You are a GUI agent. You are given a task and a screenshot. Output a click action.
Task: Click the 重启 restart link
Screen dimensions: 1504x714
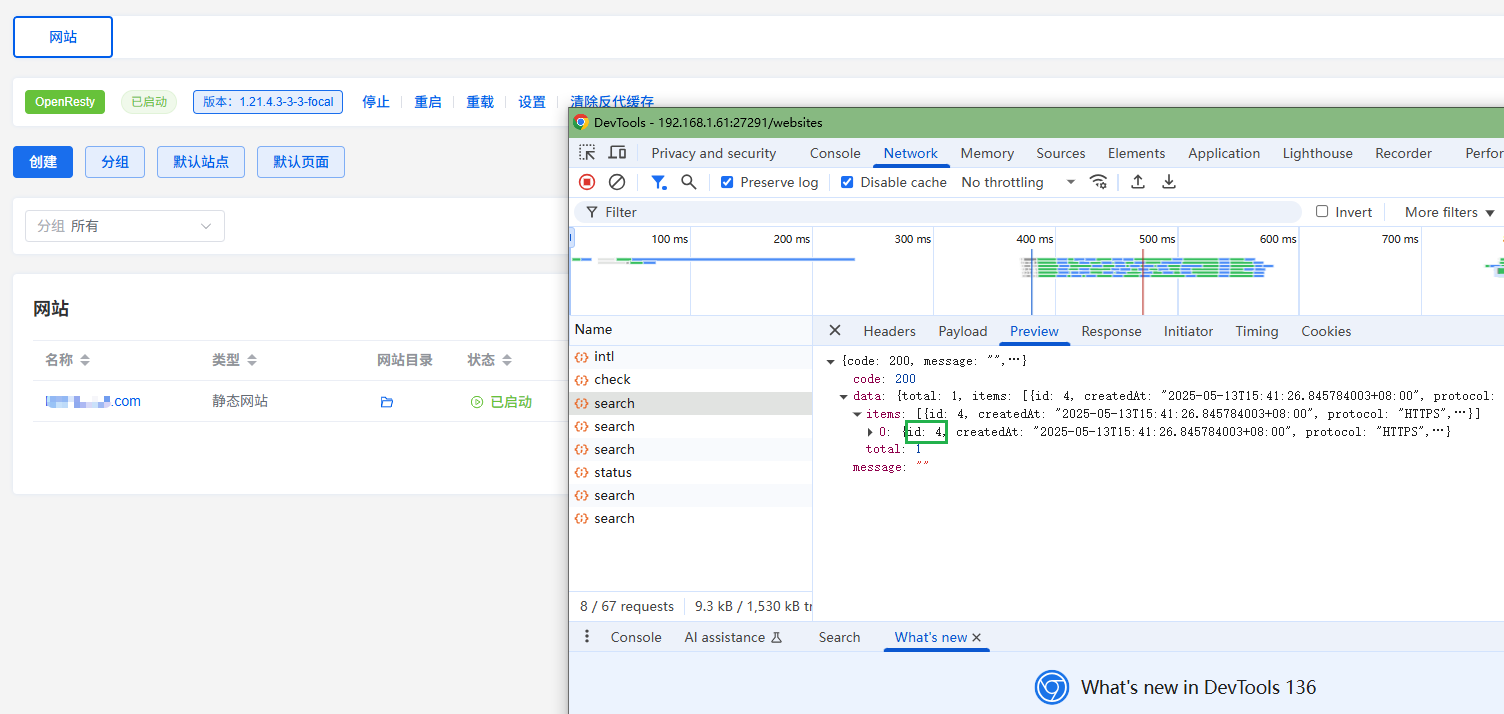(428, 102)
